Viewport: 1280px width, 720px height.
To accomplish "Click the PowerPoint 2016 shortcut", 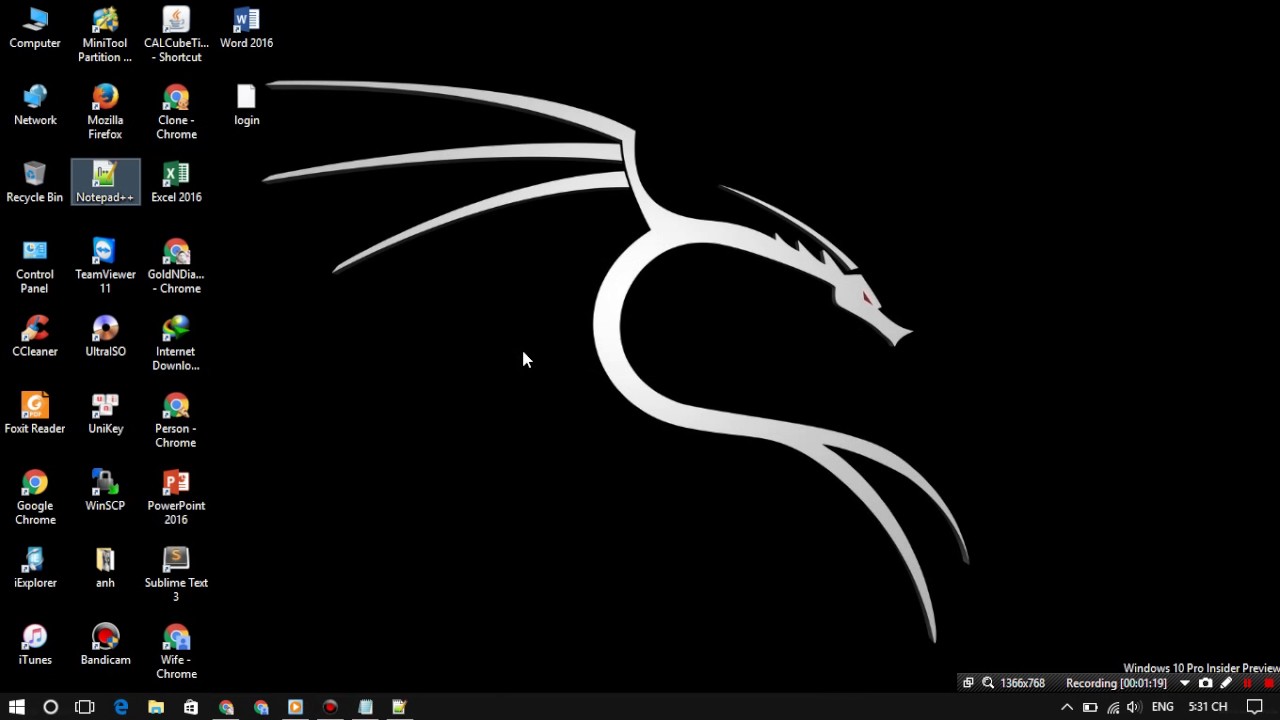I will tap(176, 497).
